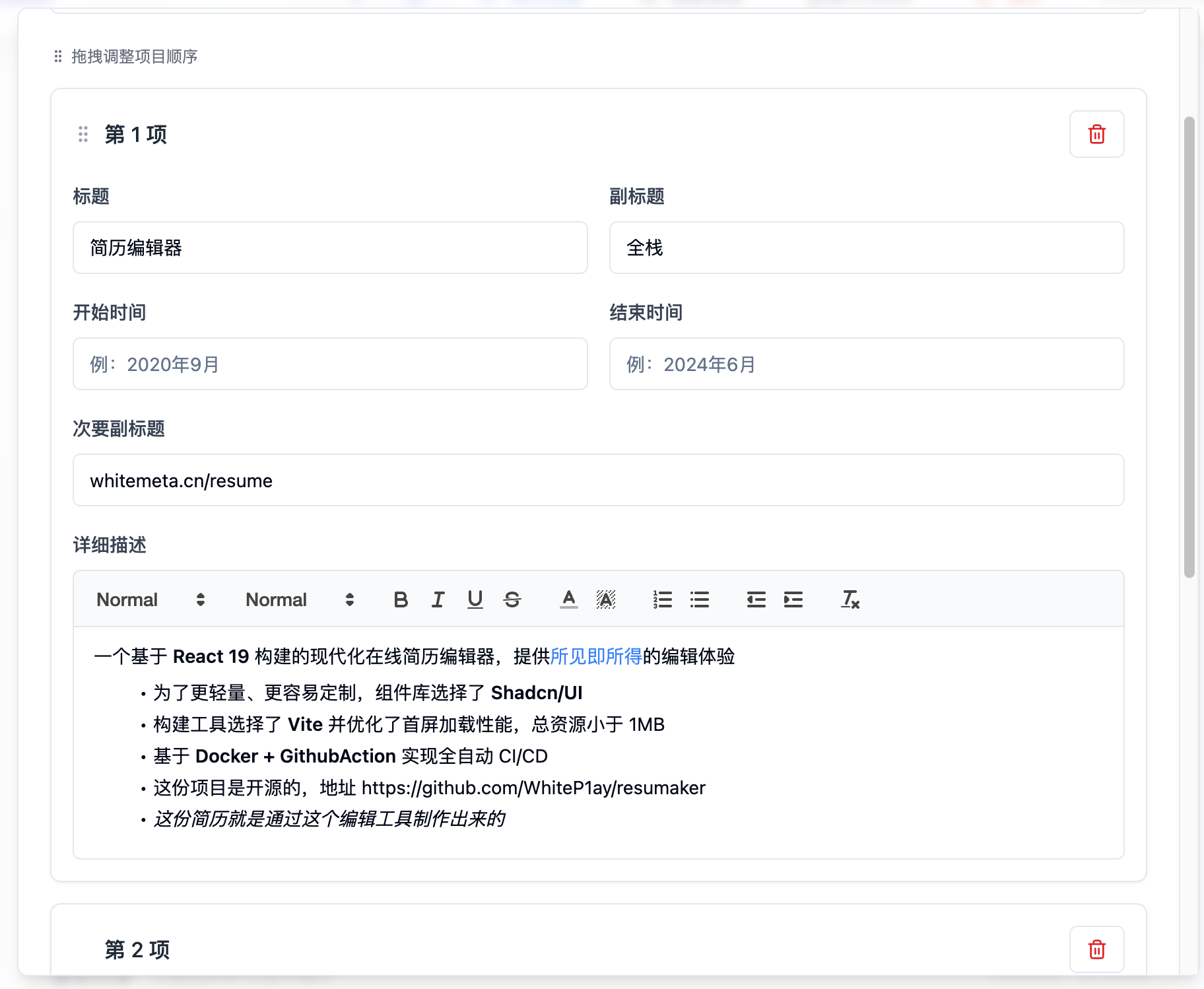Decrease indent of the paragraph
This screenshot has height=989, width=1204.
[756, 599]
